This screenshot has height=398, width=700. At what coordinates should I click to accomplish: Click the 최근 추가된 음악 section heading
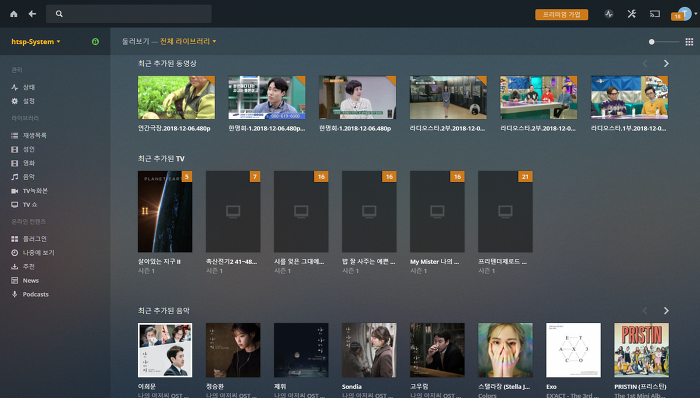[164, 310]
